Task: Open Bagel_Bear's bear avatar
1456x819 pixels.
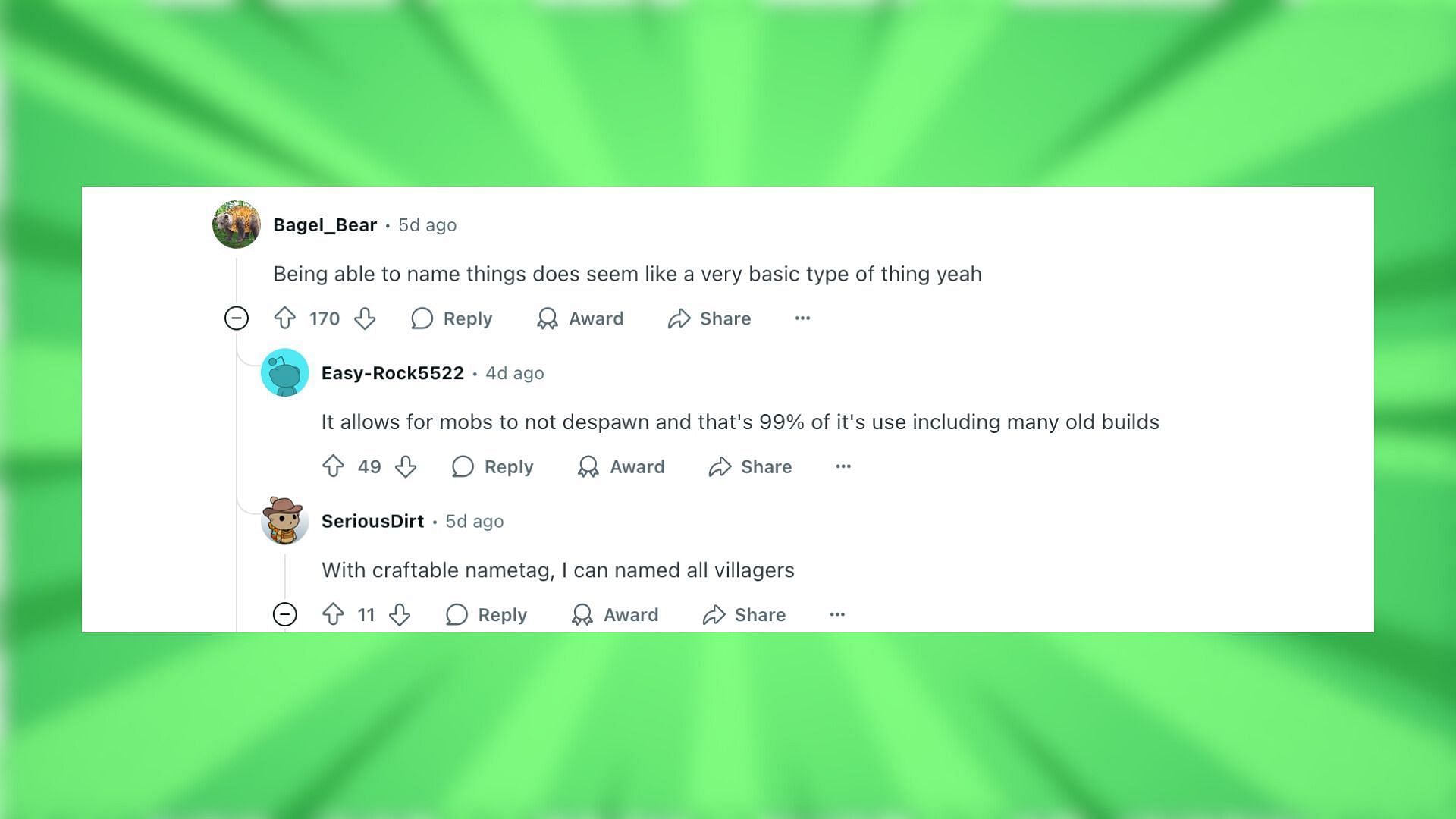Action: [x=237, y=224]
